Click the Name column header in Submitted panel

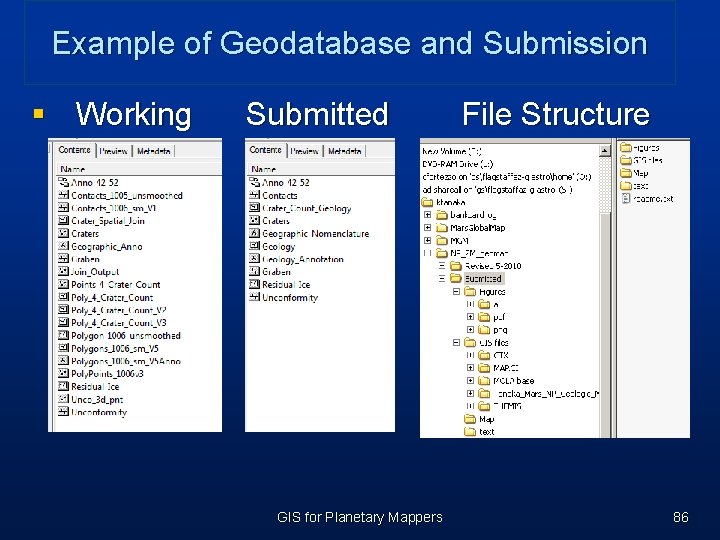click(321, 169)
